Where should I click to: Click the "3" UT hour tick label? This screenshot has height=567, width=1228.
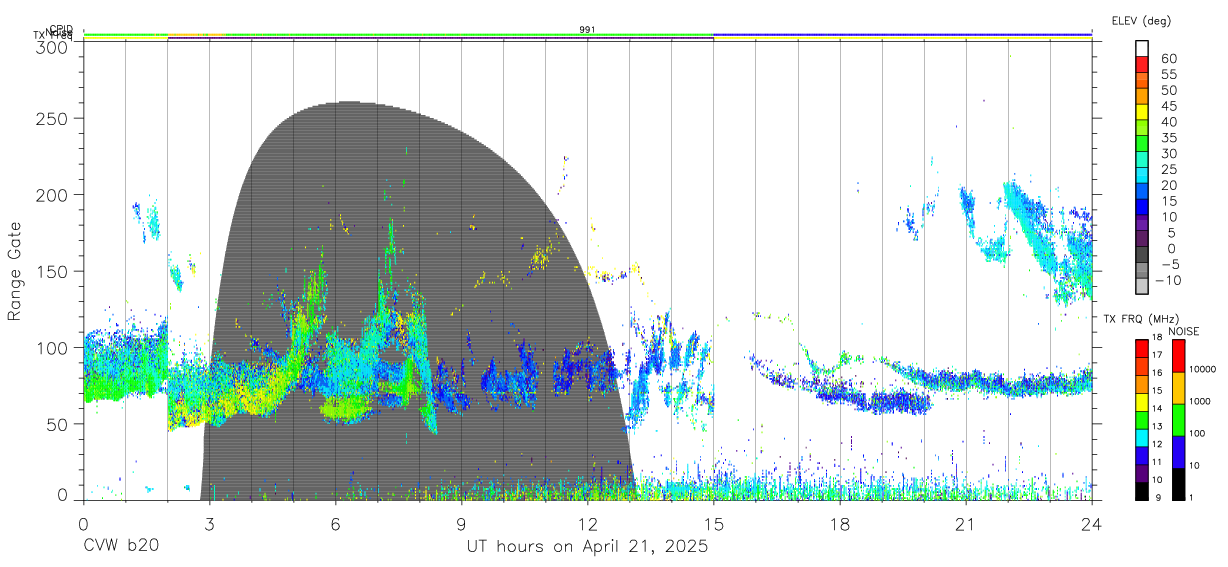tap(209, 524)
